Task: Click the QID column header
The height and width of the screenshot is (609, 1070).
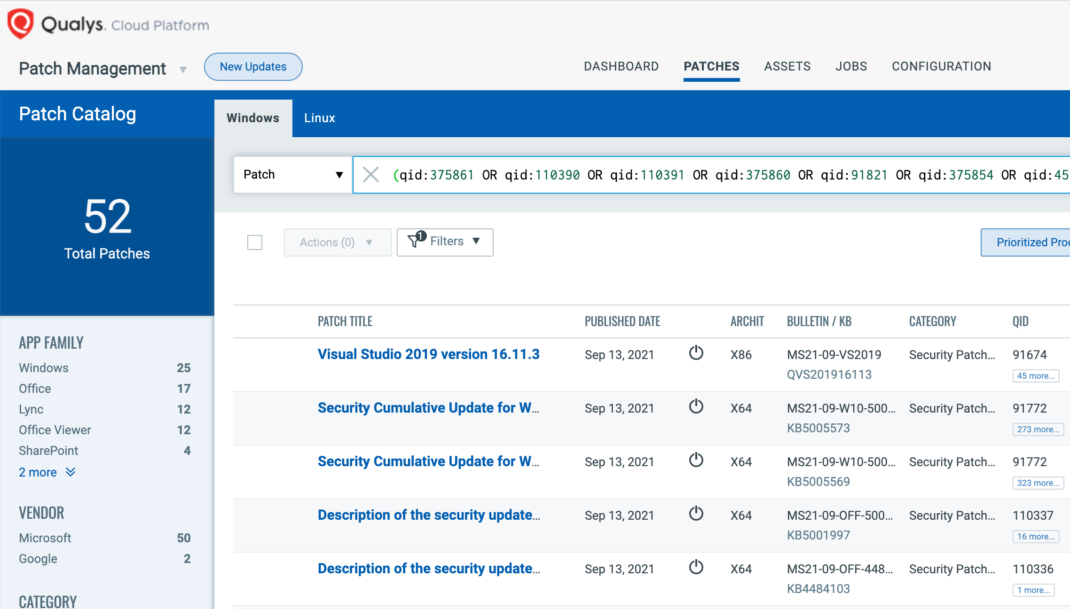Action: [x=1020, y=322]
